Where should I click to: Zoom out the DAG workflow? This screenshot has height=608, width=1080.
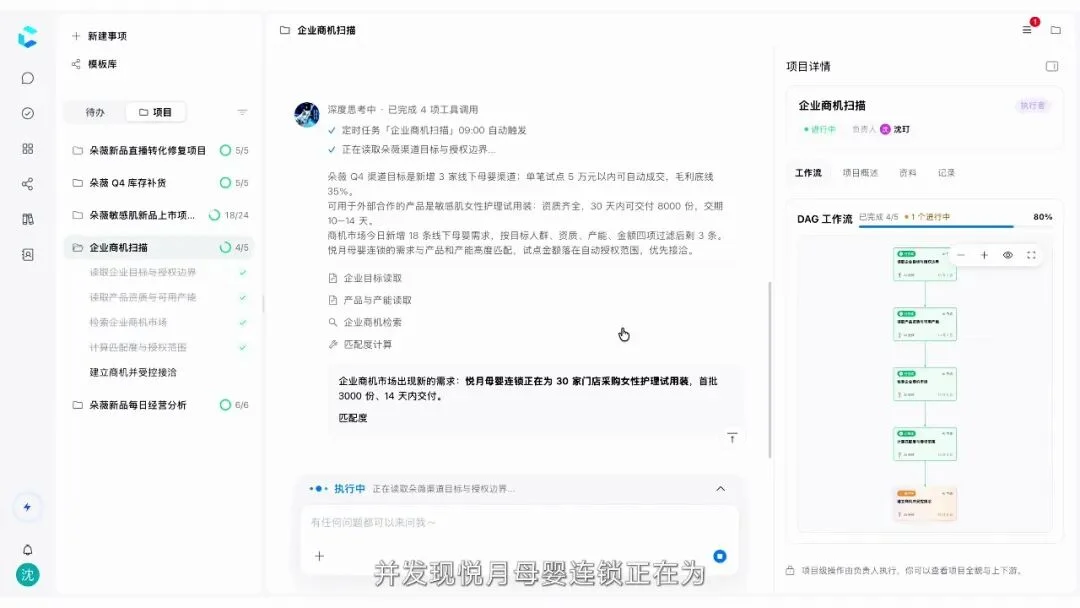[961, 255]
